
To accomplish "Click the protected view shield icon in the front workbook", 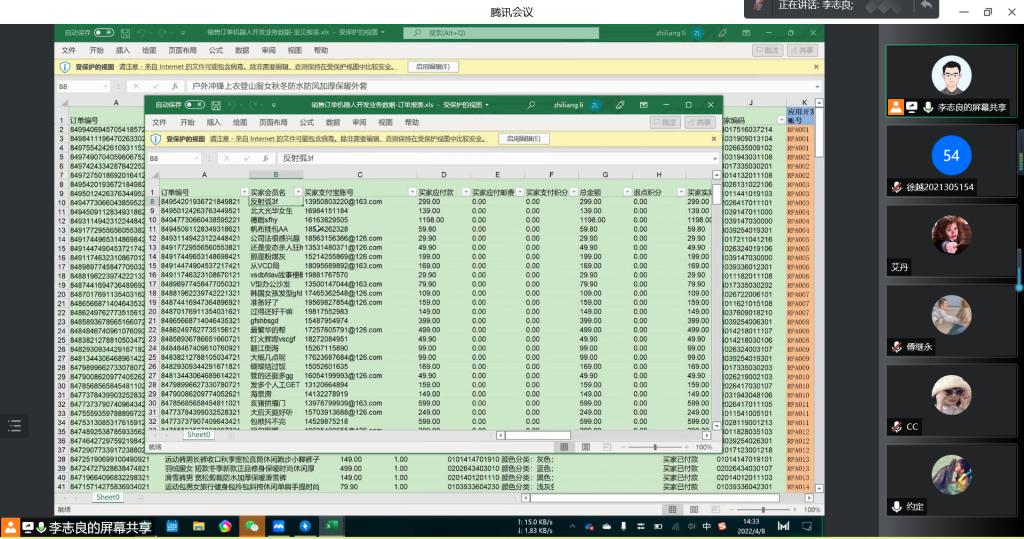I will pyautogui.click(x=157, y=140).
